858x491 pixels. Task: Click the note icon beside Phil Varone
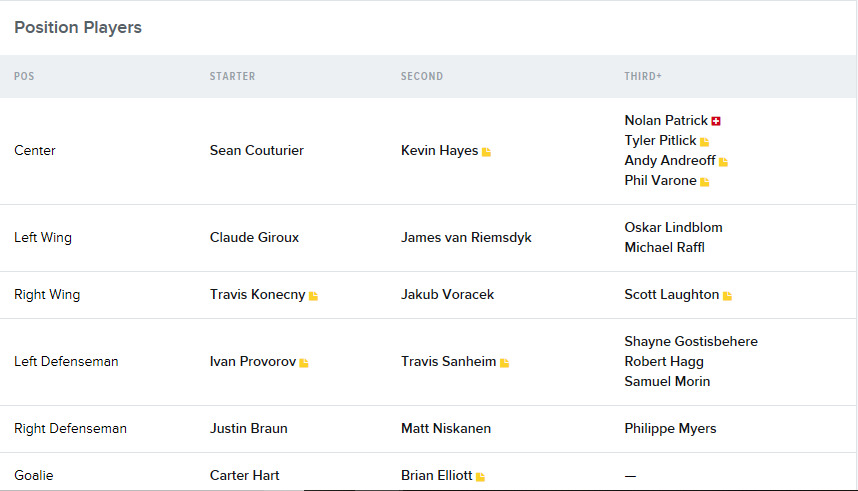point(705,182)
